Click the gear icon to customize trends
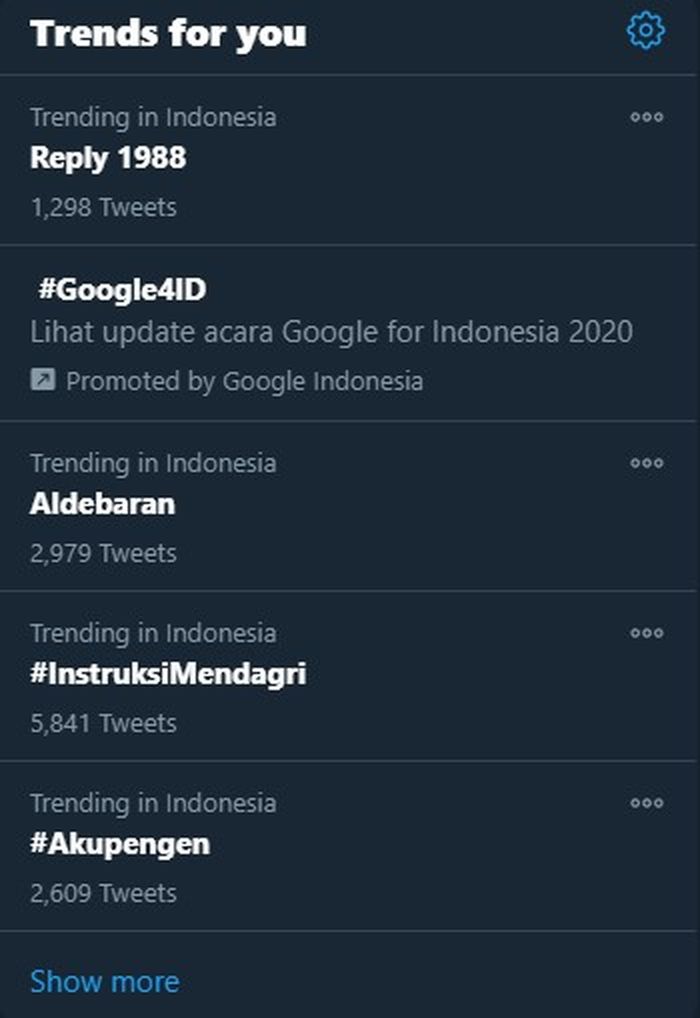This screenshot has height=1018, width=700. [646, 29]
